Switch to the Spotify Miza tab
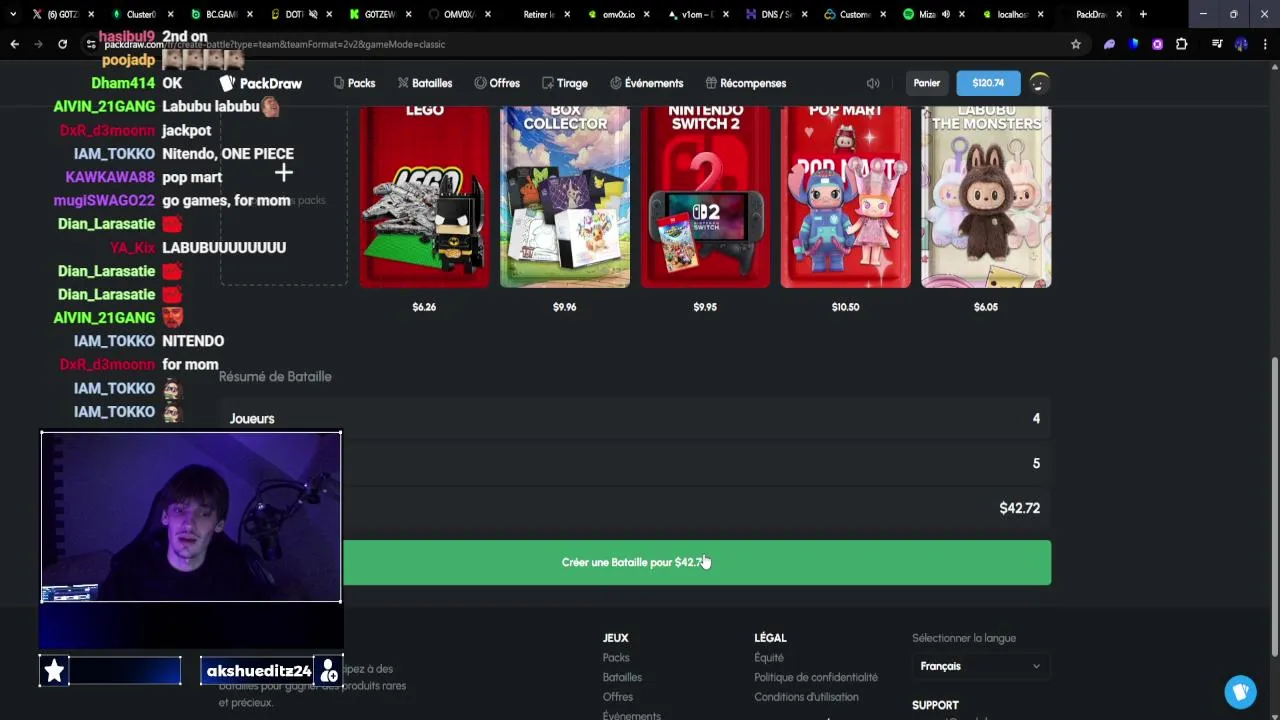The width and height of the screenshot is (1280, 720). tap(934, 14)
